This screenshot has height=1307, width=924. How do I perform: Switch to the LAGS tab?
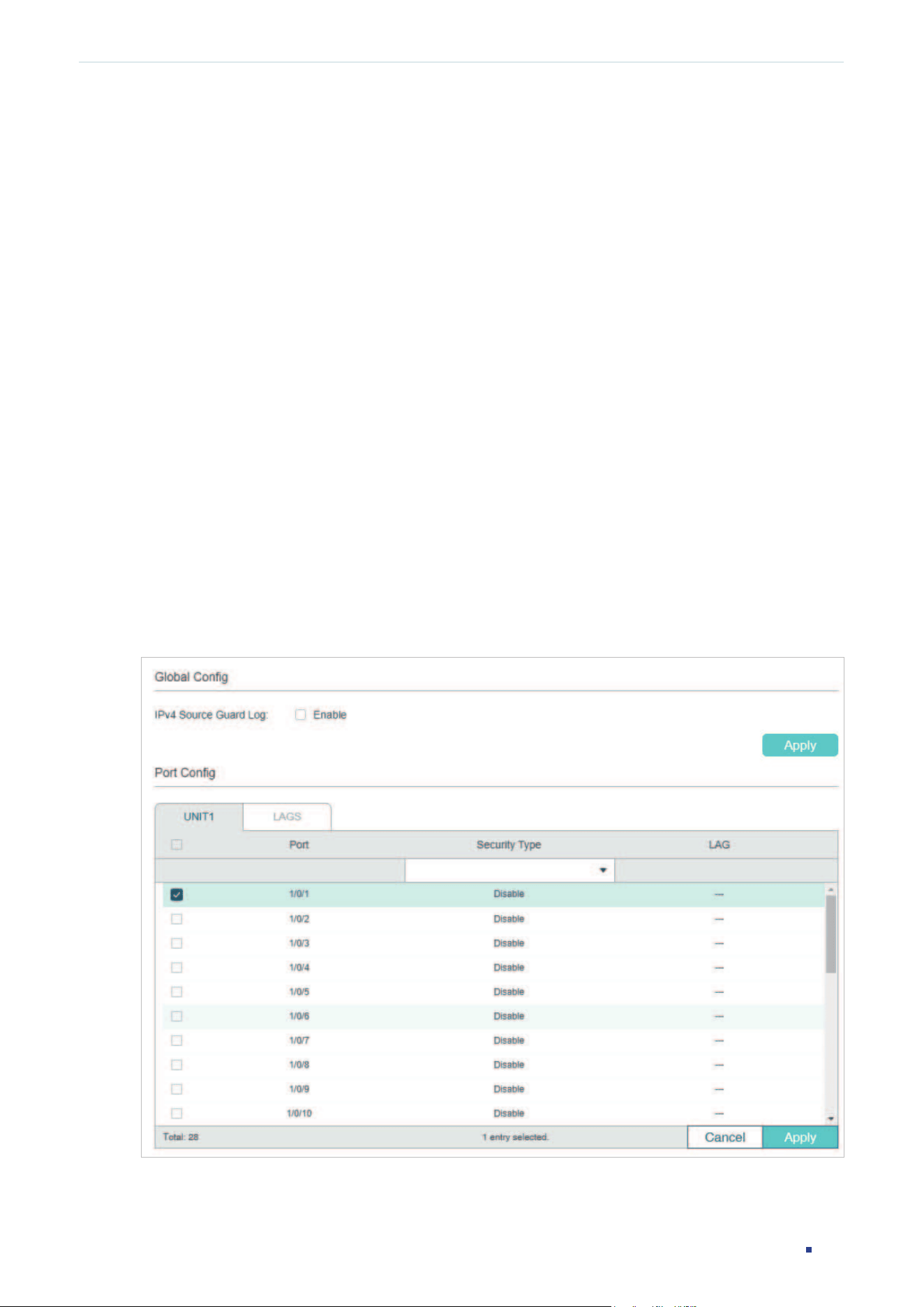[x=287, y=817]
